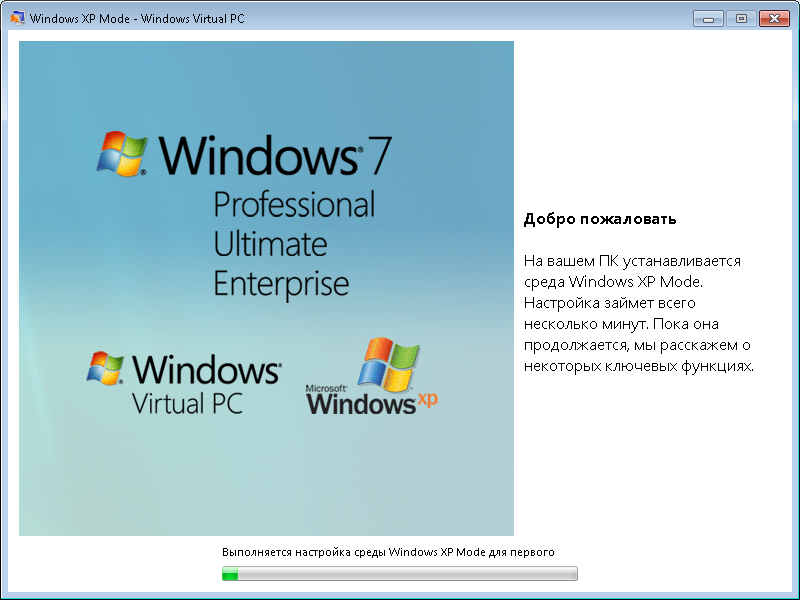
Task: Click the 'Virtual PC' logo text
Action: [187, 403]
